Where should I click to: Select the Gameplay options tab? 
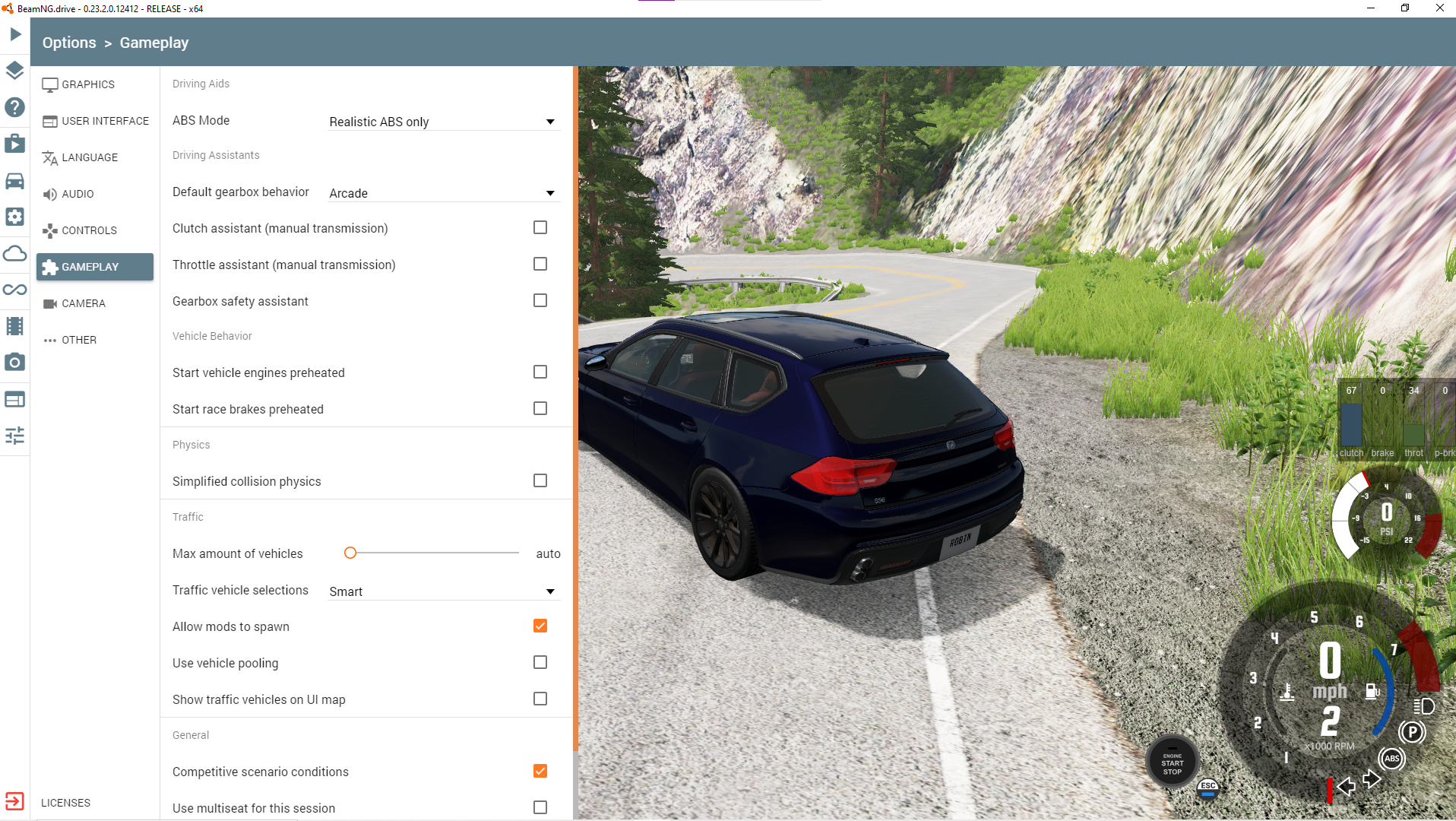coord(95,267)
